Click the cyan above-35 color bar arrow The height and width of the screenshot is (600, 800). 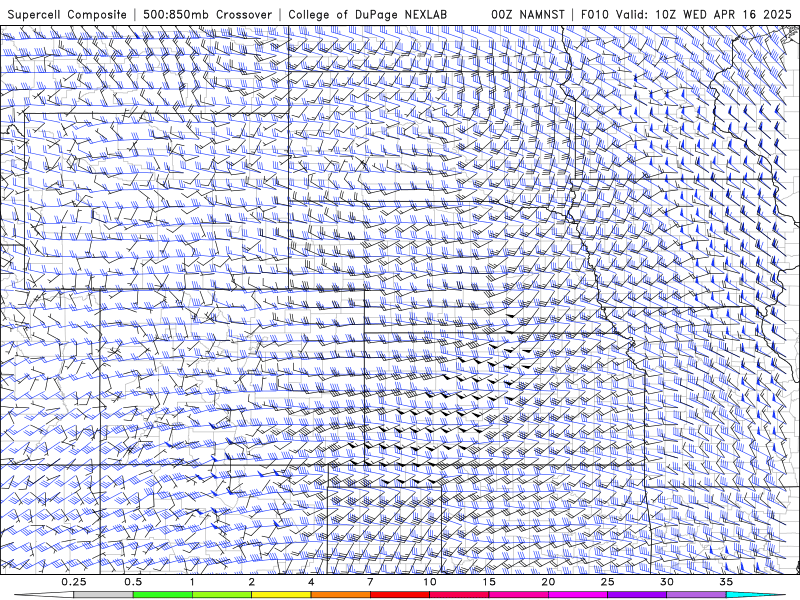pyautogui.click(x=756, y=595)
